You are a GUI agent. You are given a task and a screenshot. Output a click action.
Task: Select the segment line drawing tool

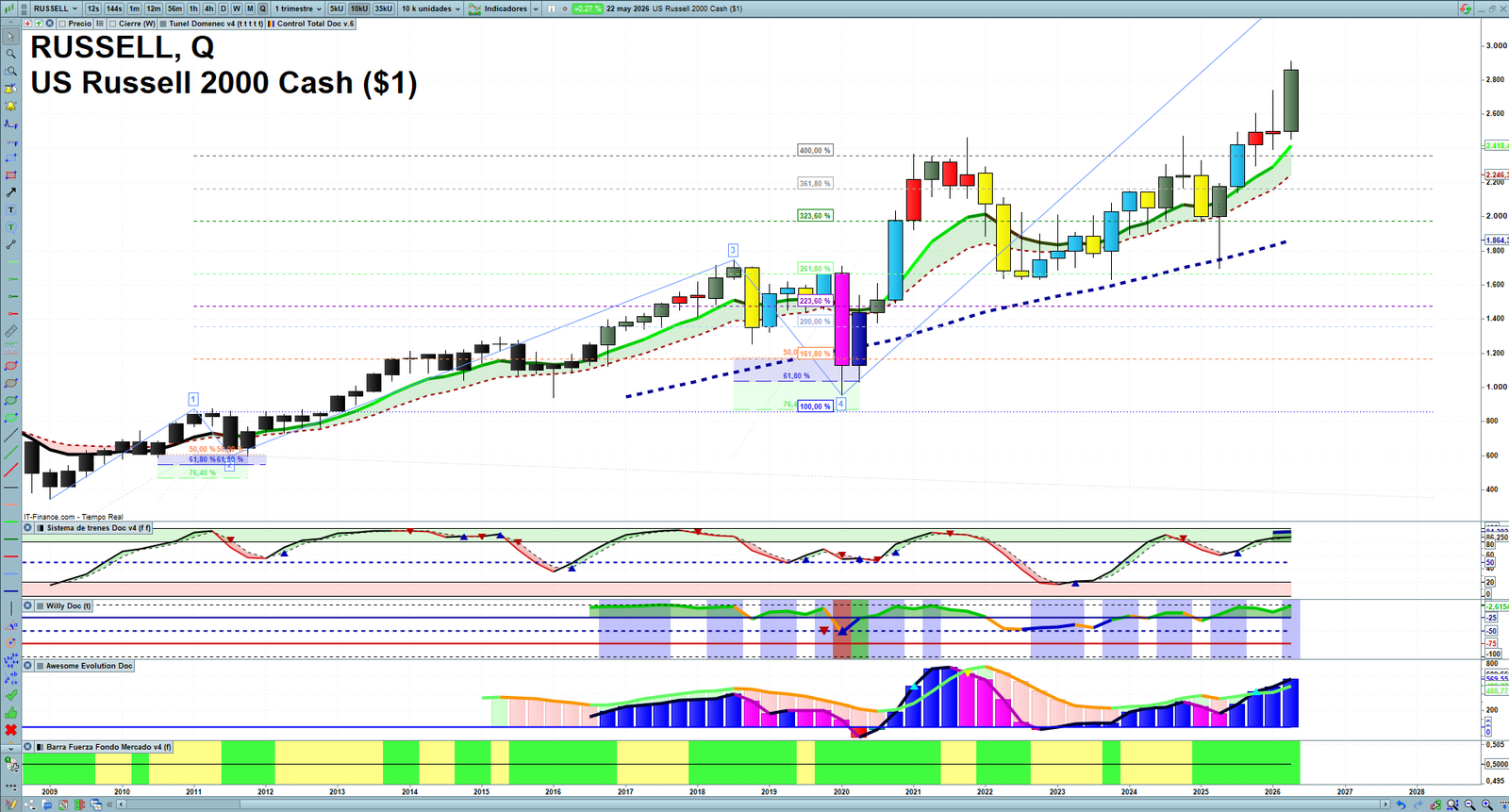tap(10, 245)
